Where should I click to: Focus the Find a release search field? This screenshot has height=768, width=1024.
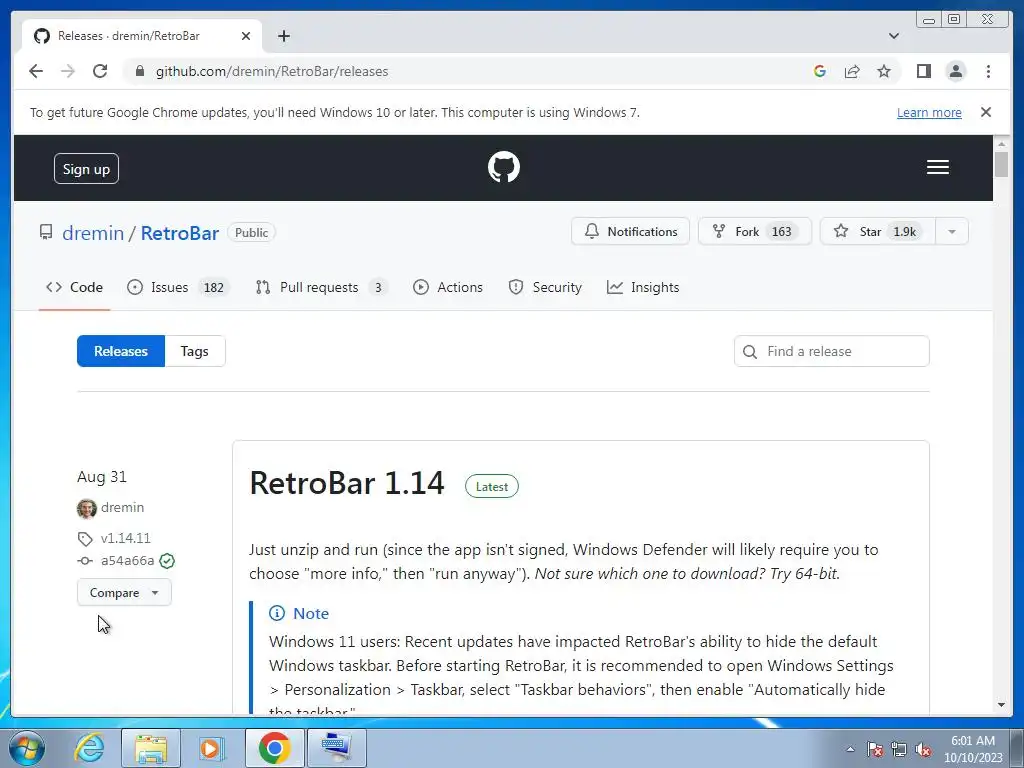coord(831,351)
